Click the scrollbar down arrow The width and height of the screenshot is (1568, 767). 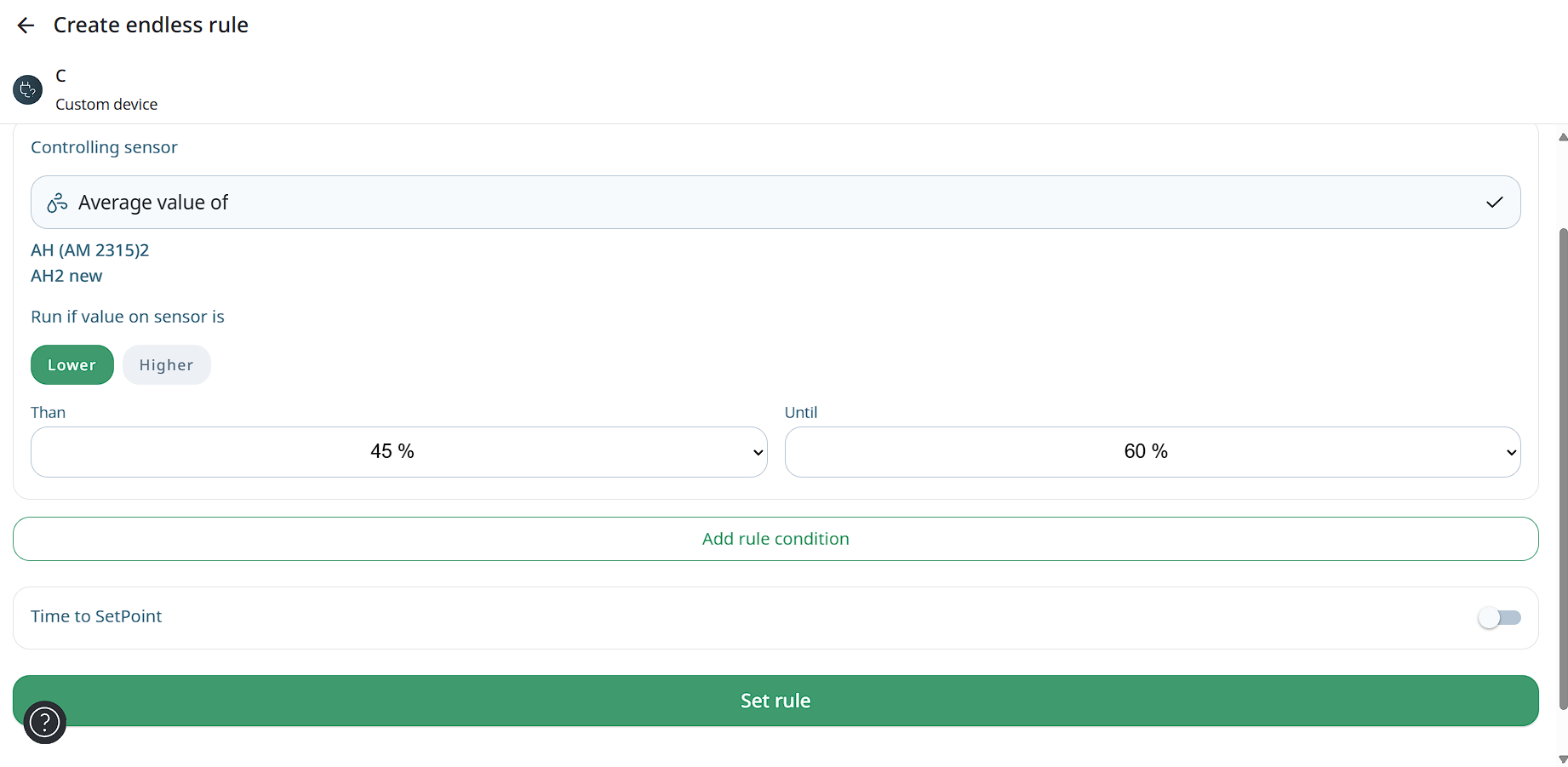pyautogui.click(x=1562, y=758)
